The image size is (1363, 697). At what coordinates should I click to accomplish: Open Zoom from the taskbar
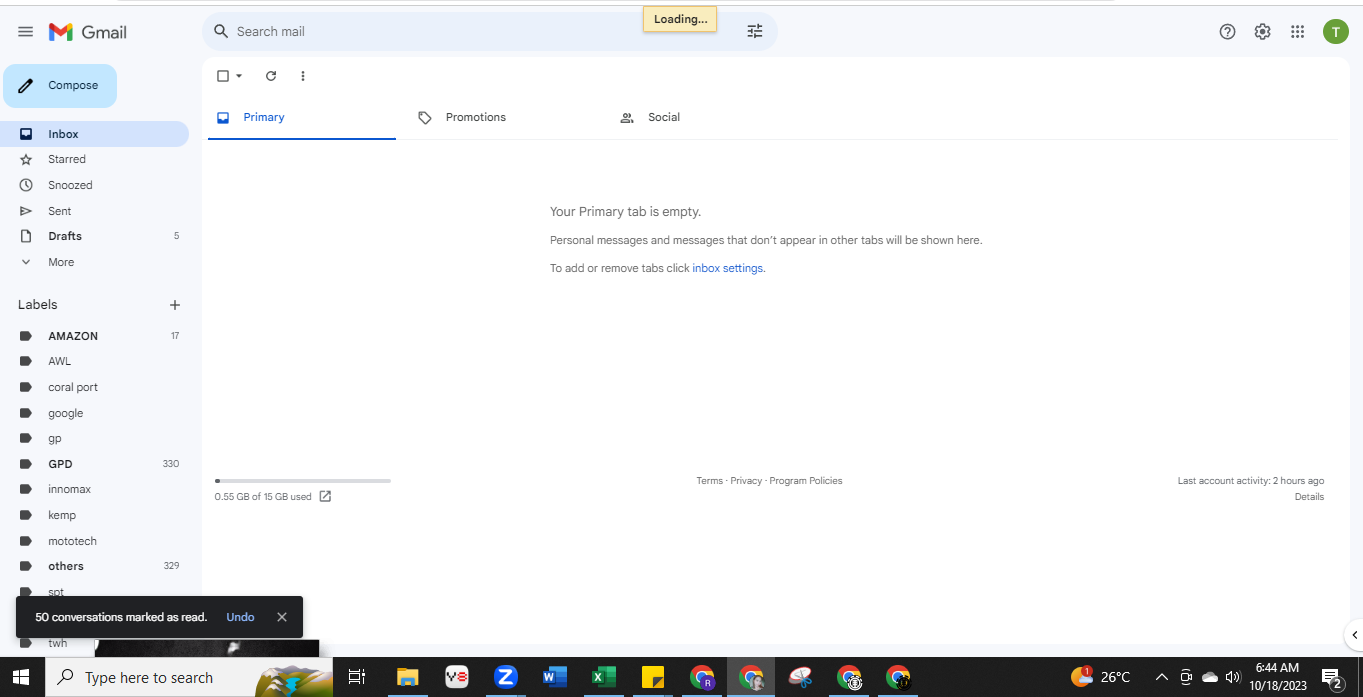pos(505,677)
